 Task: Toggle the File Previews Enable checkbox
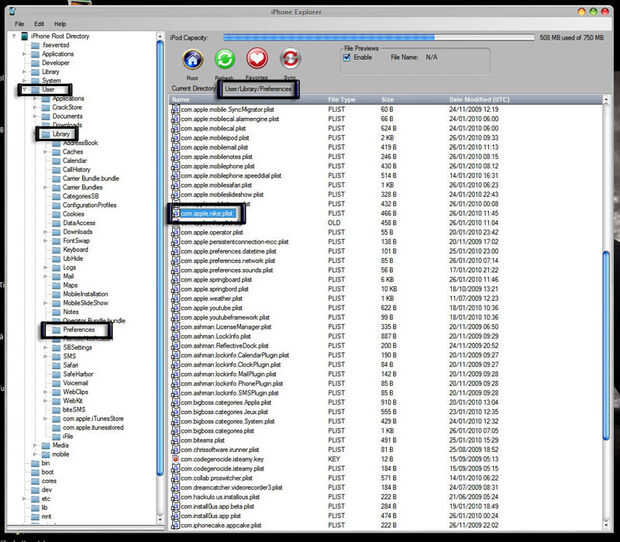347,58
